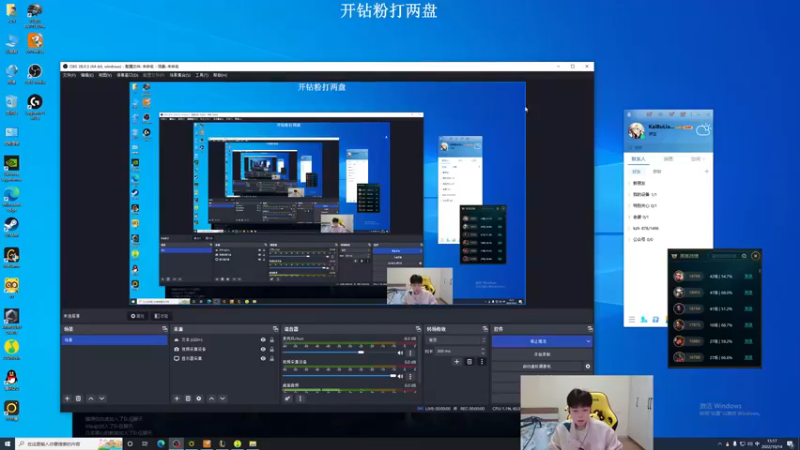The width and height of the screenshot is (800, 450).
Task: Click the Windows taskbar search box
Action: (69, 444)
